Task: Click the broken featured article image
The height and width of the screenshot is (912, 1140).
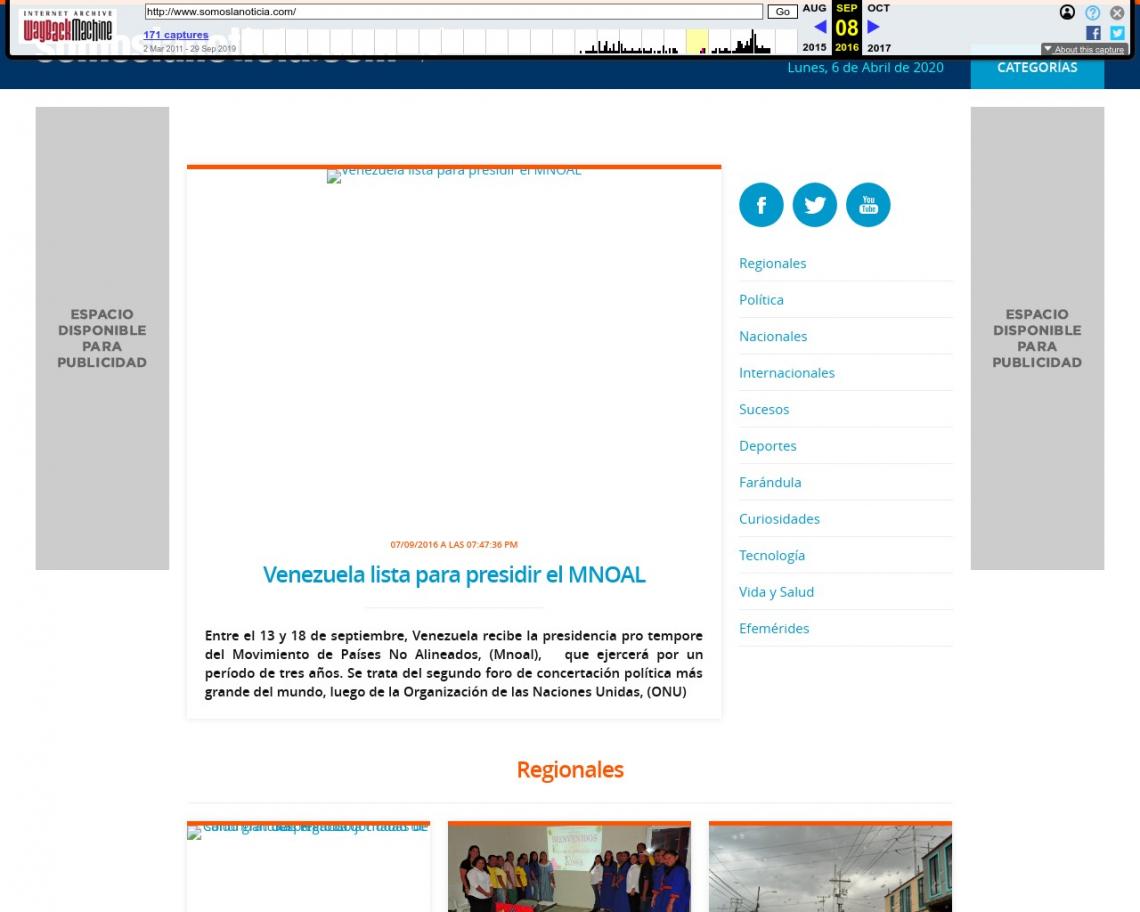Action: 454,175
